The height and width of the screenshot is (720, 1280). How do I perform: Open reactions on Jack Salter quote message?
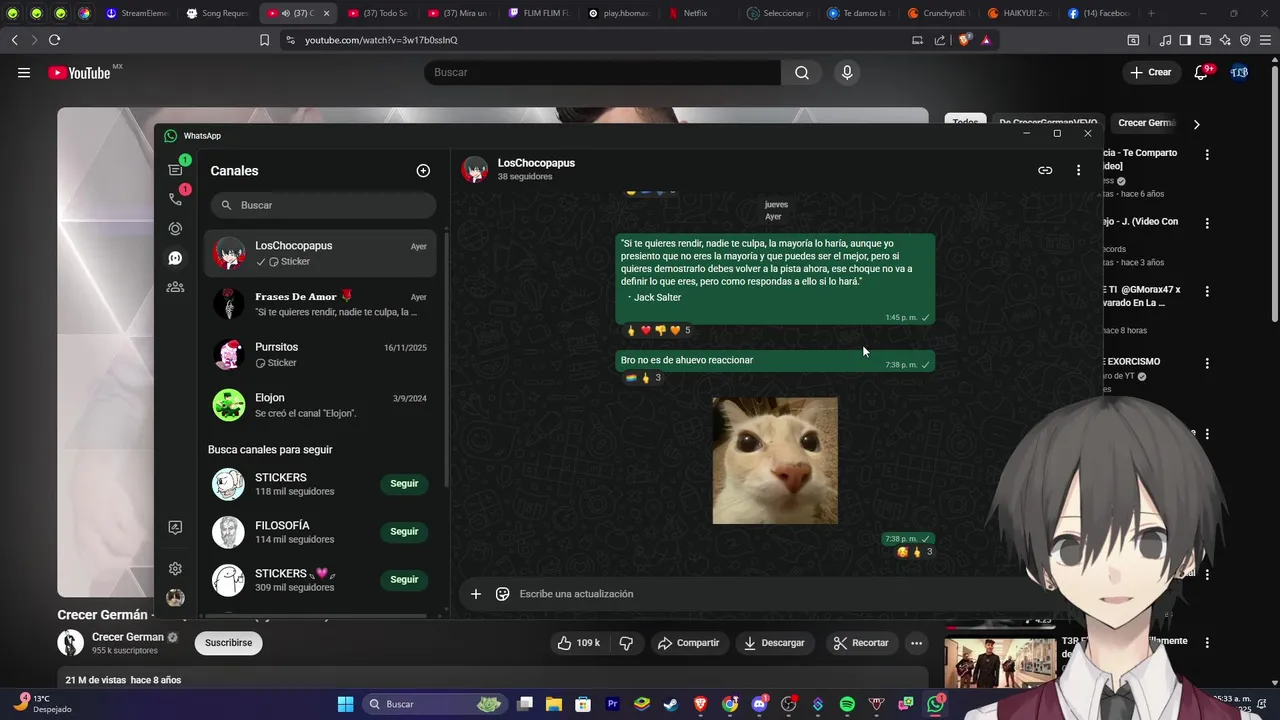click(x=658, y=330)
